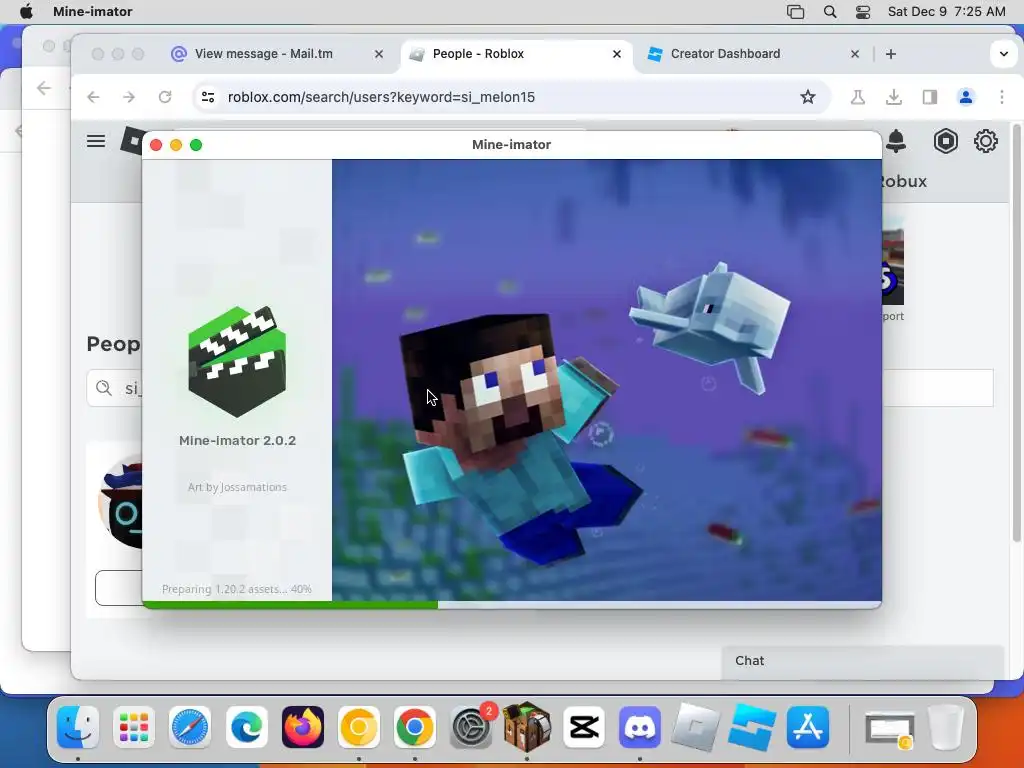Open the Trash in the Dock
The height and width of the screenshot is (768, 1024).
click(946, 727)
